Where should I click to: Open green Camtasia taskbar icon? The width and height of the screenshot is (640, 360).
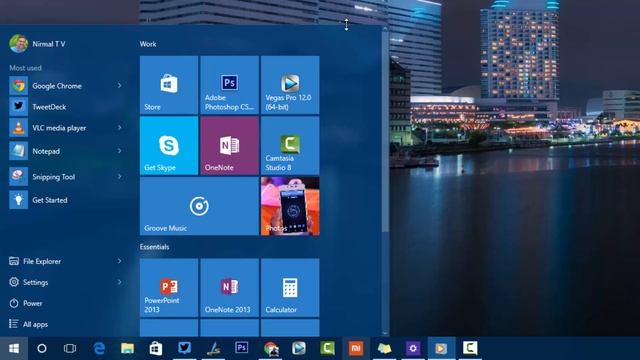click(327, 348)
